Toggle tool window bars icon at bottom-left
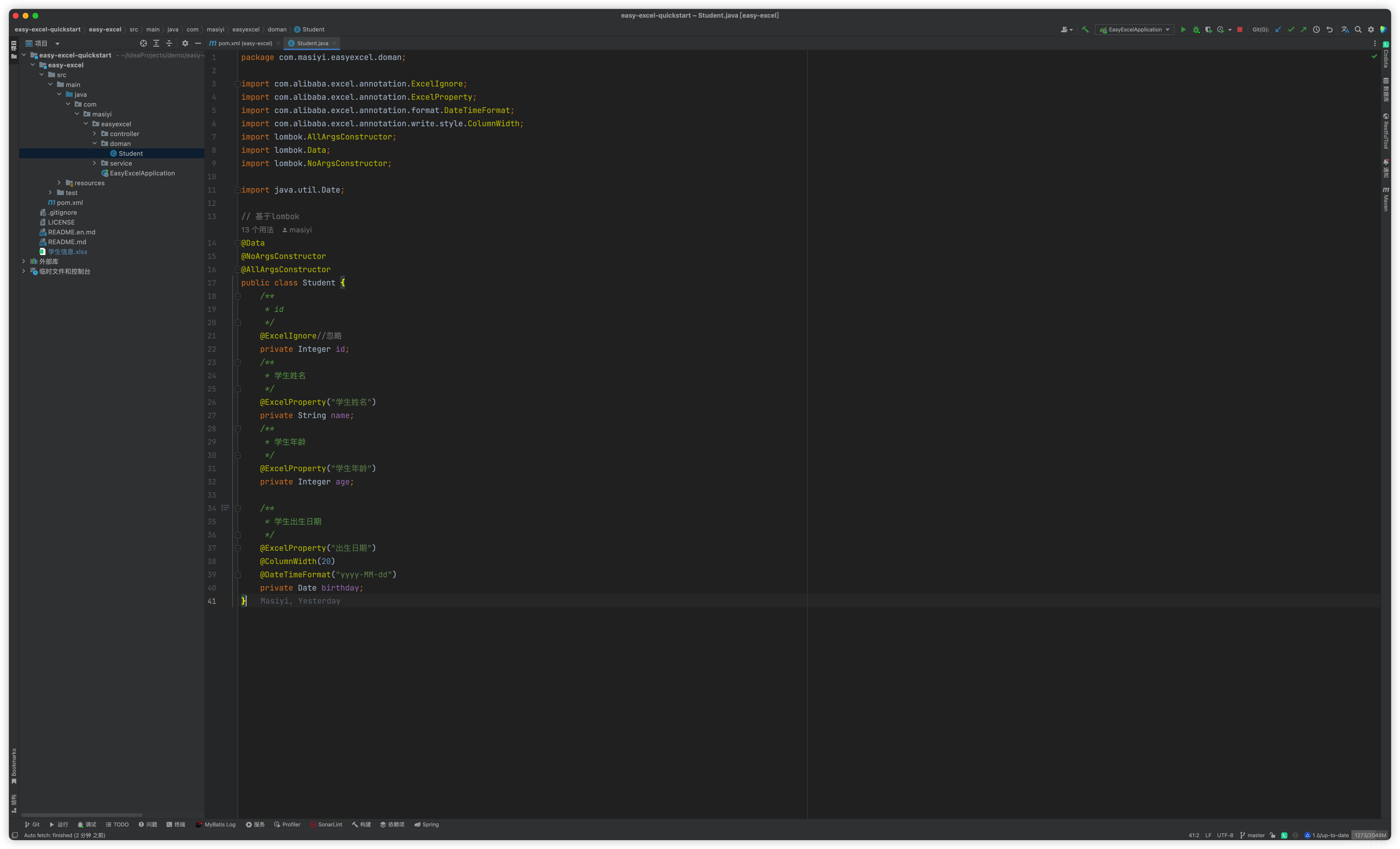1400x849 pixels. 15,835
